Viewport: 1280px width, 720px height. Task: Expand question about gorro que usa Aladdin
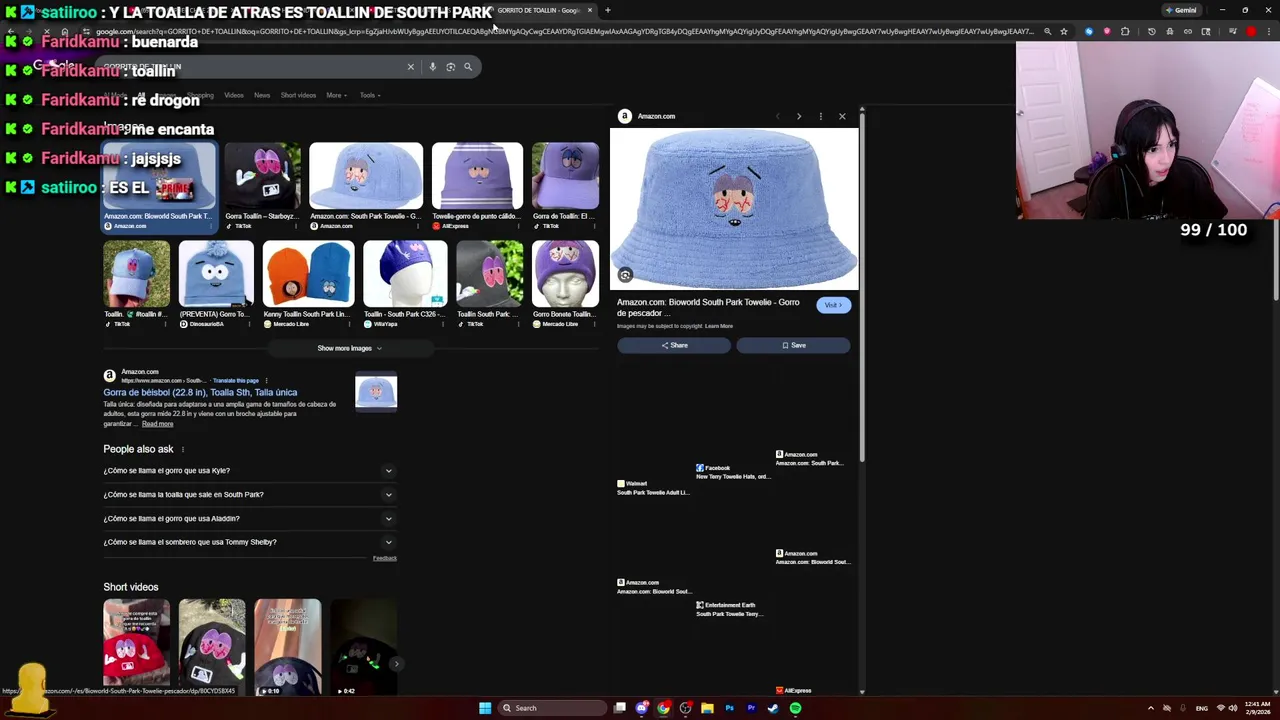pos(250,518)
